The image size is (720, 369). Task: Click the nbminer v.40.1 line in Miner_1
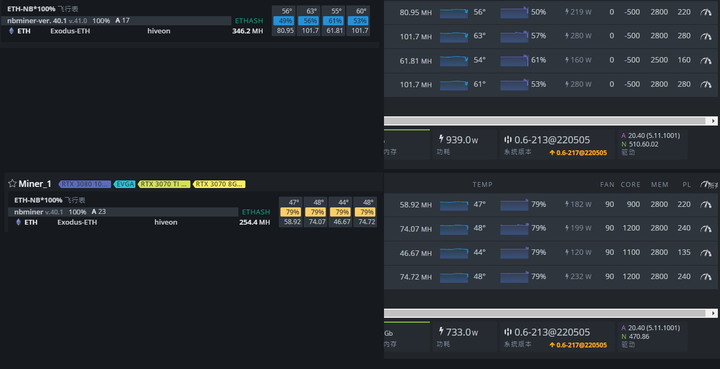pos(123,212)
